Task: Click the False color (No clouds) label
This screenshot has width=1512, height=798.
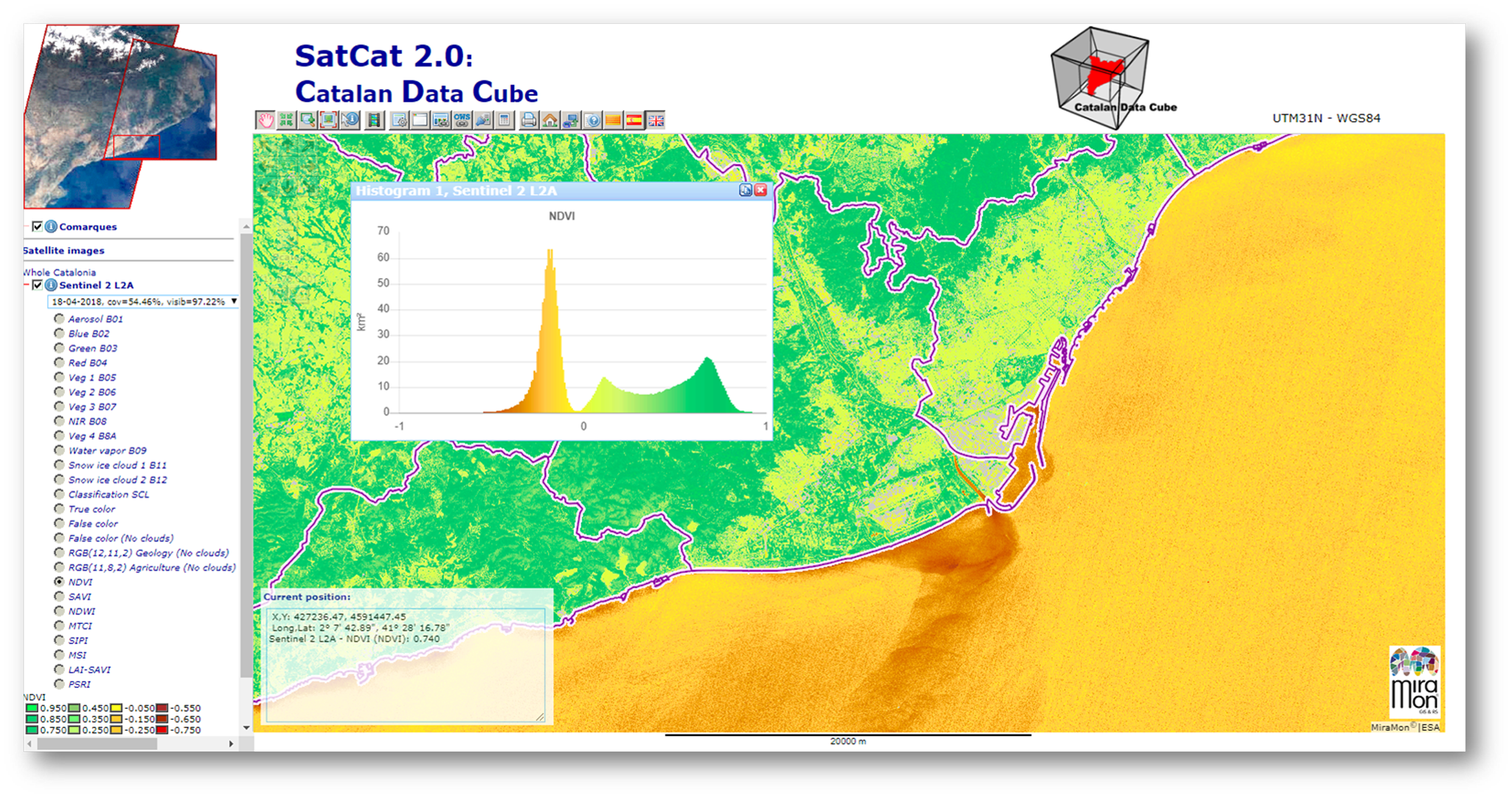Action: (121, 538)
